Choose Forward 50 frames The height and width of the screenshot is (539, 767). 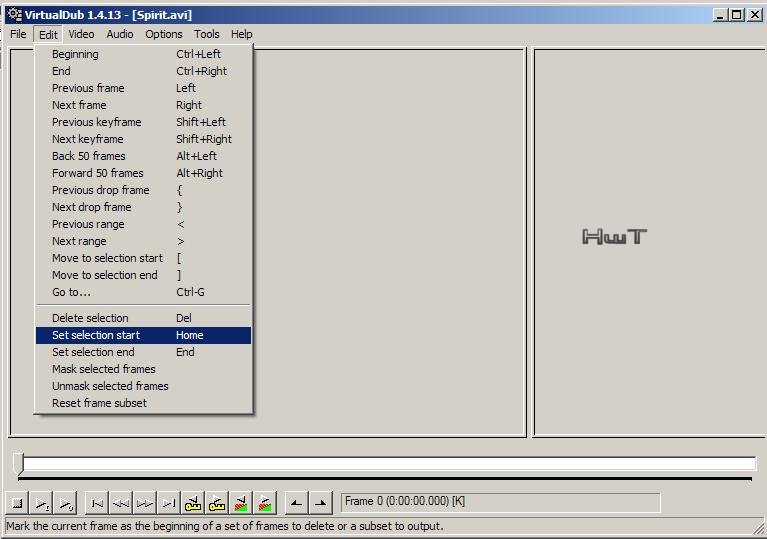143,173
